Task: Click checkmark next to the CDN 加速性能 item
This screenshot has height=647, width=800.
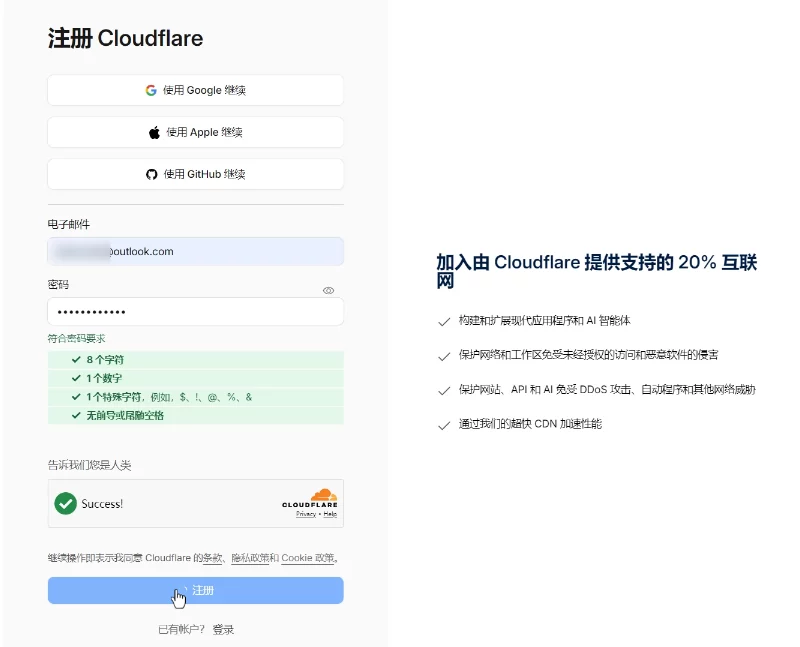Action: 443,425
